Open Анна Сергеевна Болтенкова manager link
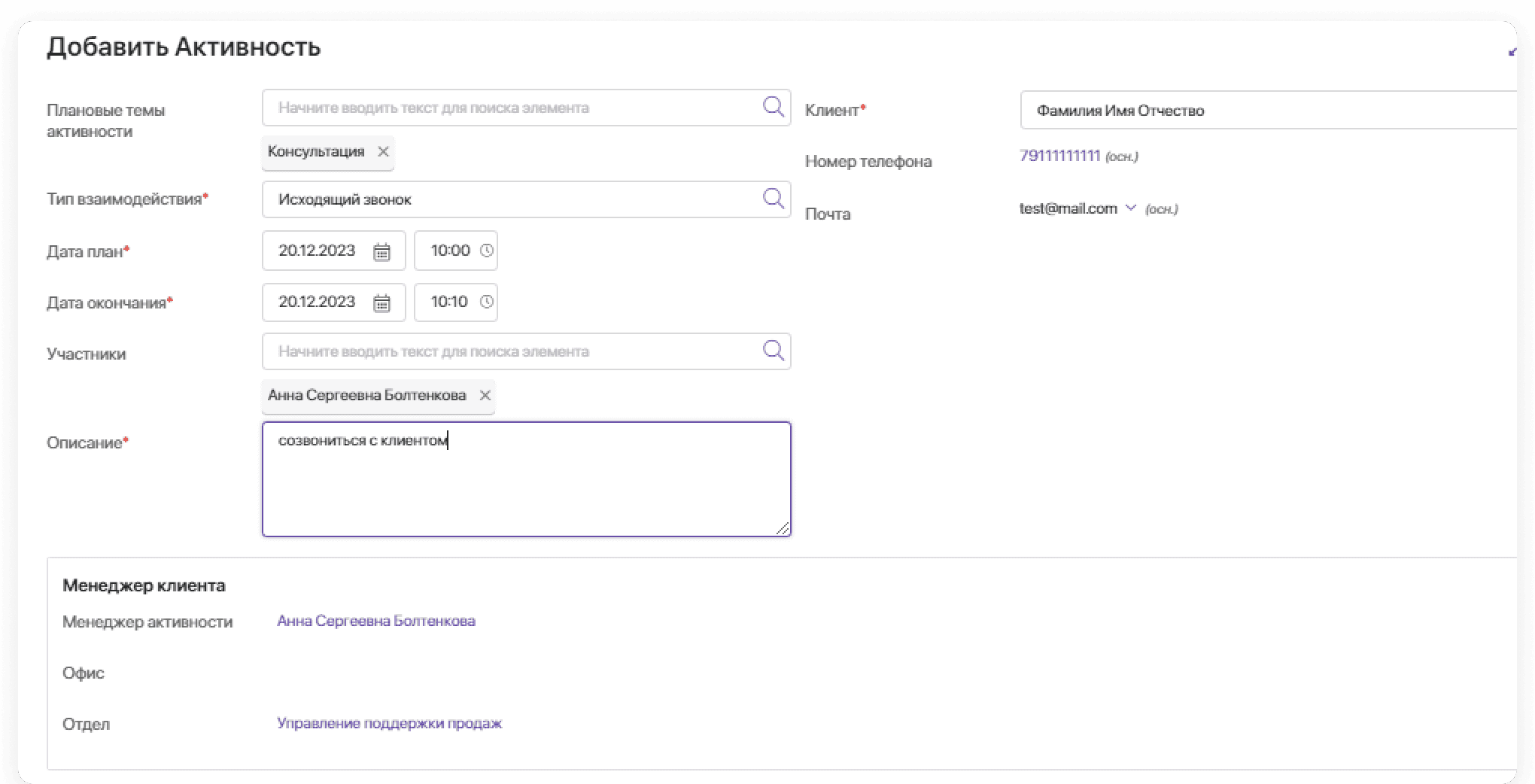Viewport: 1535px width, 784px height. click(375, 621)
